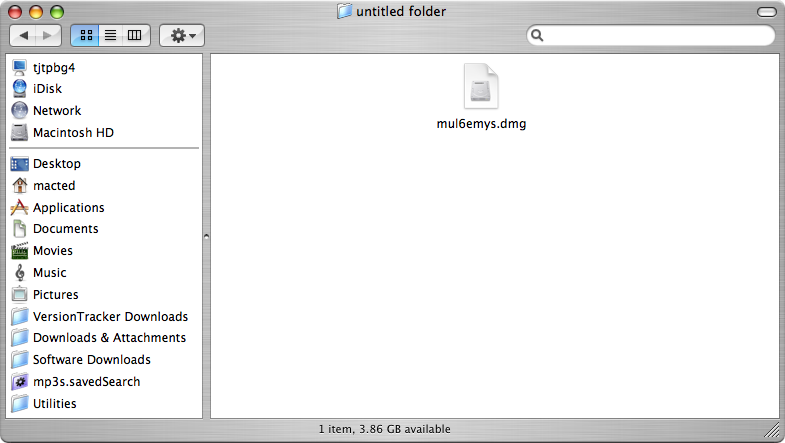785x443 pixels.
Task: Click the Applications label
Action: tap(69, 208)
